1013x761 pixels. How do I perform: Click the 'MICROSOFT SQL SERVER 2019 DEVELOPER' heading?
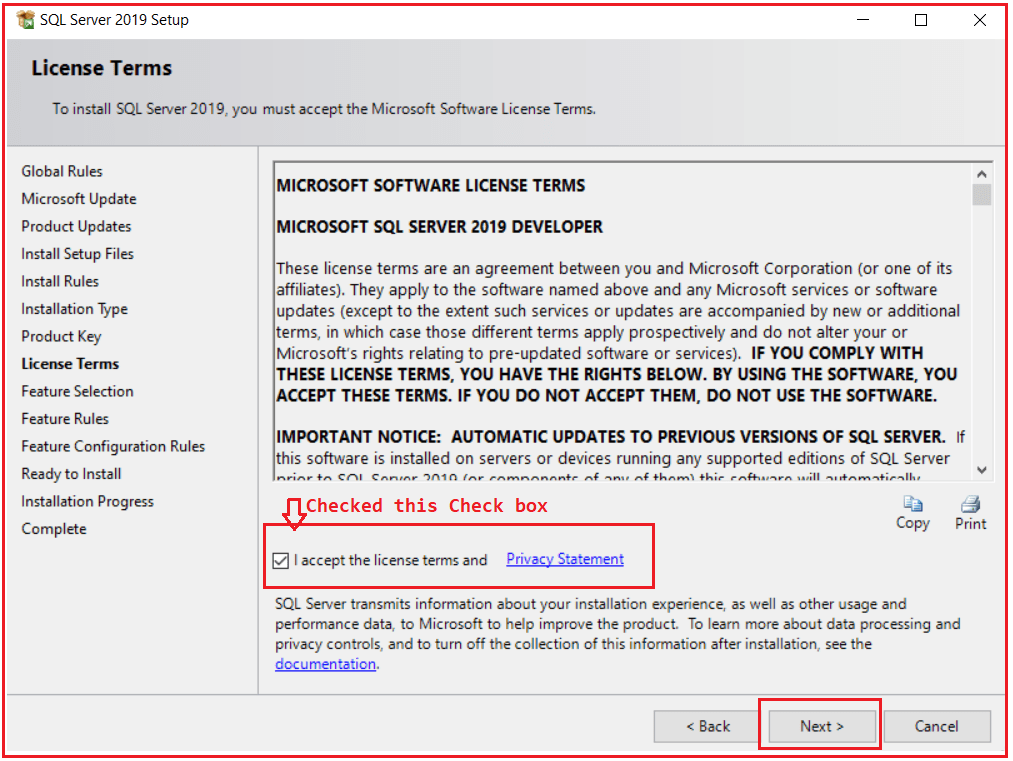click(x=439, y=227)
